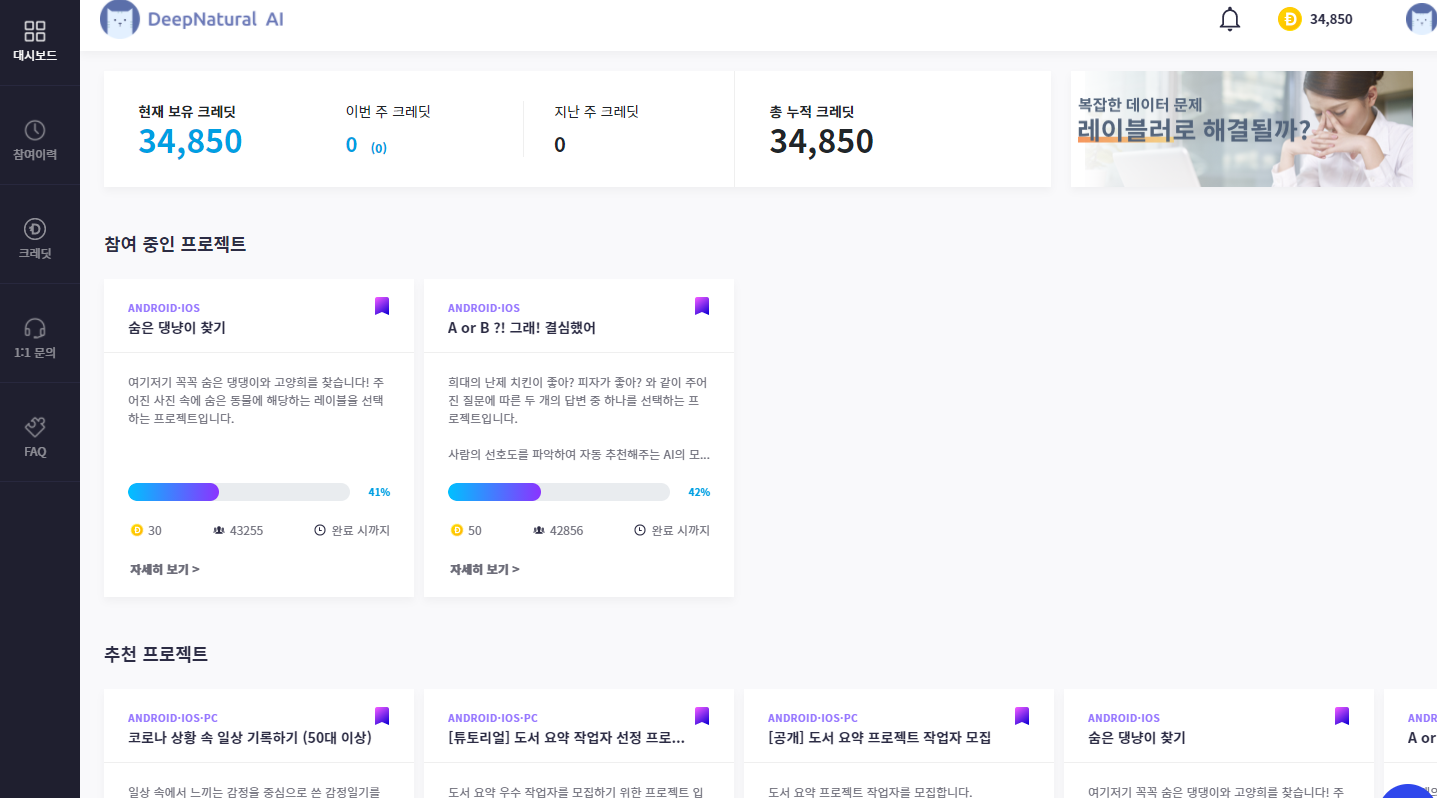Open 코로나 상황 속 일상 기록하기 (50대 이상)
1437x798 pixels.
pos(250,738)
